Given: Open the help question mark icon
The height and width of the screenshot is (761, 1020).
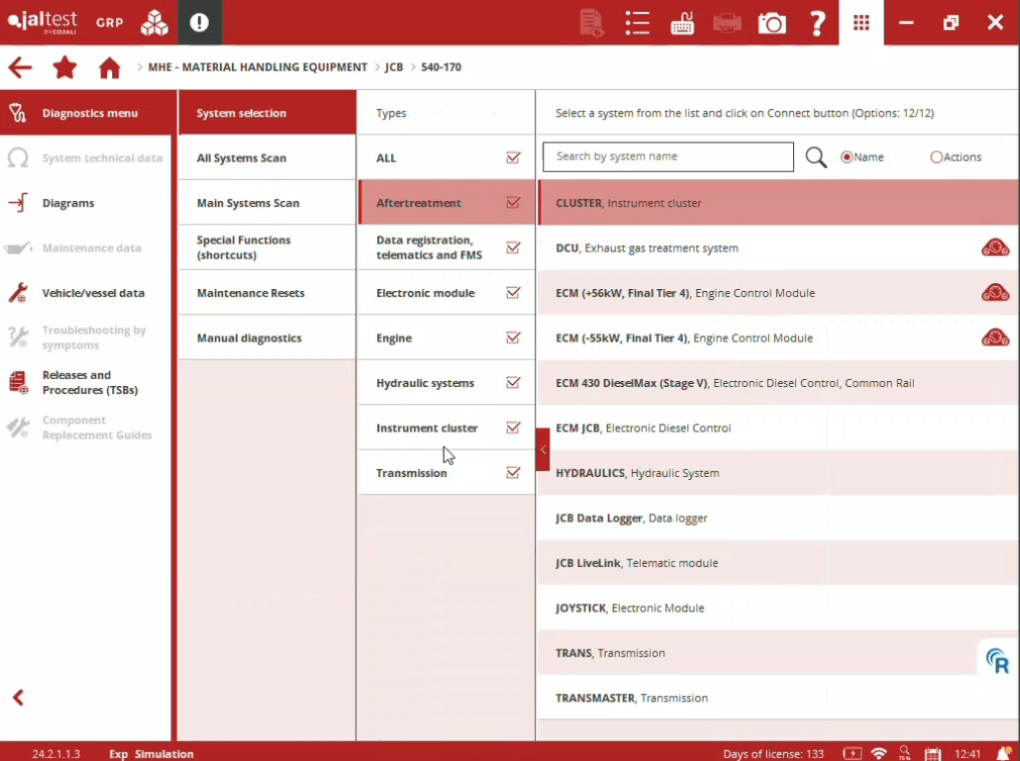Looking at the screenshot, I should [817, 23].
